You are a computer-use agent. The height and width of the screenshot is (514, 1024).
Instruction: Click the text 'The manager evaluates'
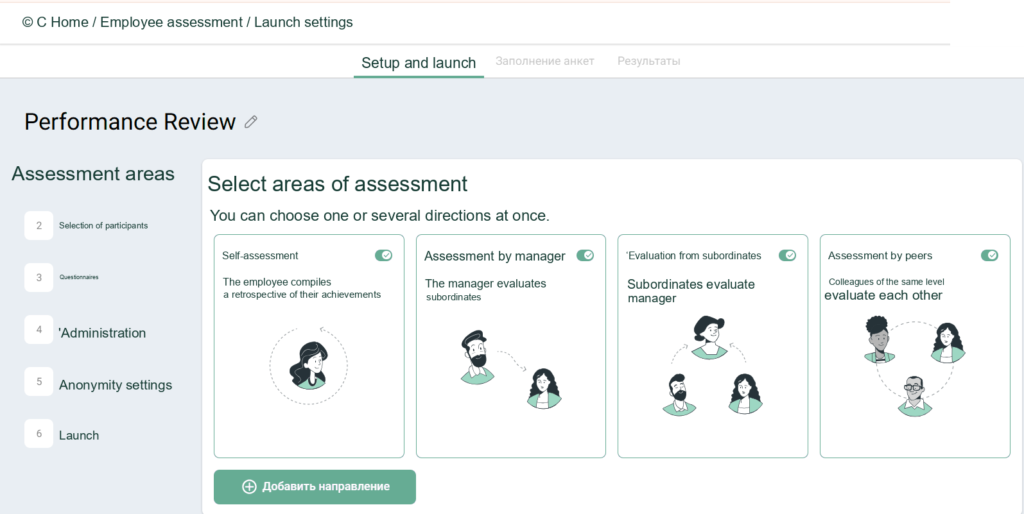pos(486,283)
